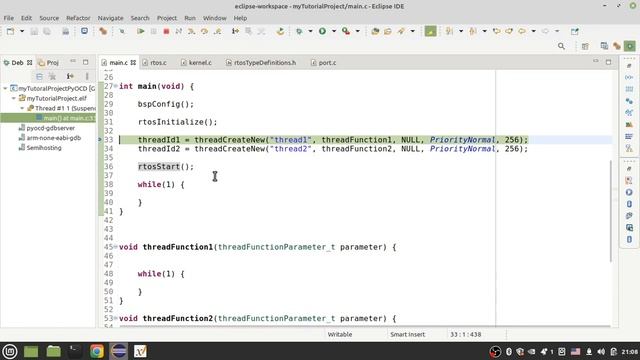This screenshot has height=360, width=640.
Task: Open Linux Mint menu button
Action: 10,351
